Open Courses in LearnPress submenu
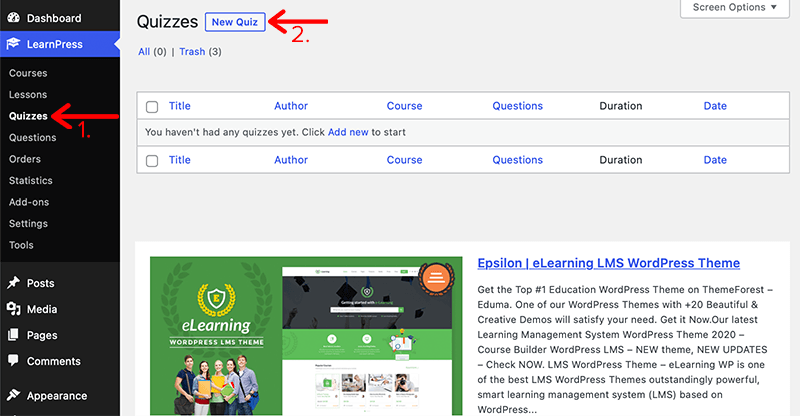The width and height of the screenshot is (800, 416). tap(28, 73)
